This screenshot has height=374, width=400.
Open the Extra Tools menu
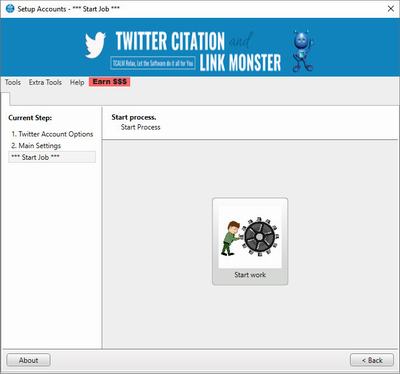point(45,82)
